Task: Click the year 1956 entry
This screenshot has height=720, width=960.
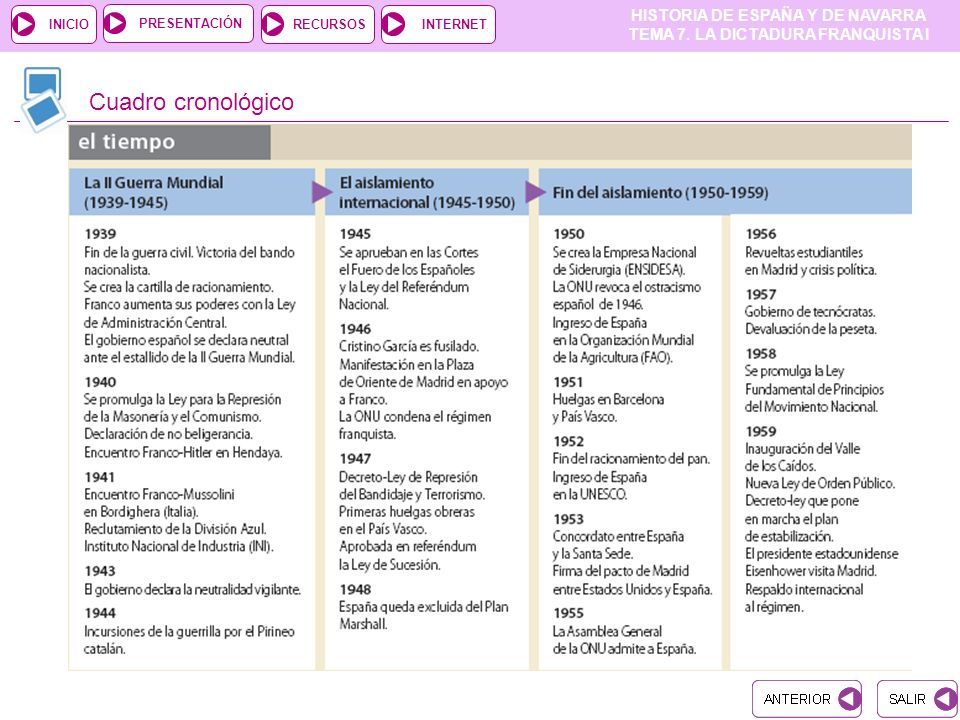Action: click(761, 234)
